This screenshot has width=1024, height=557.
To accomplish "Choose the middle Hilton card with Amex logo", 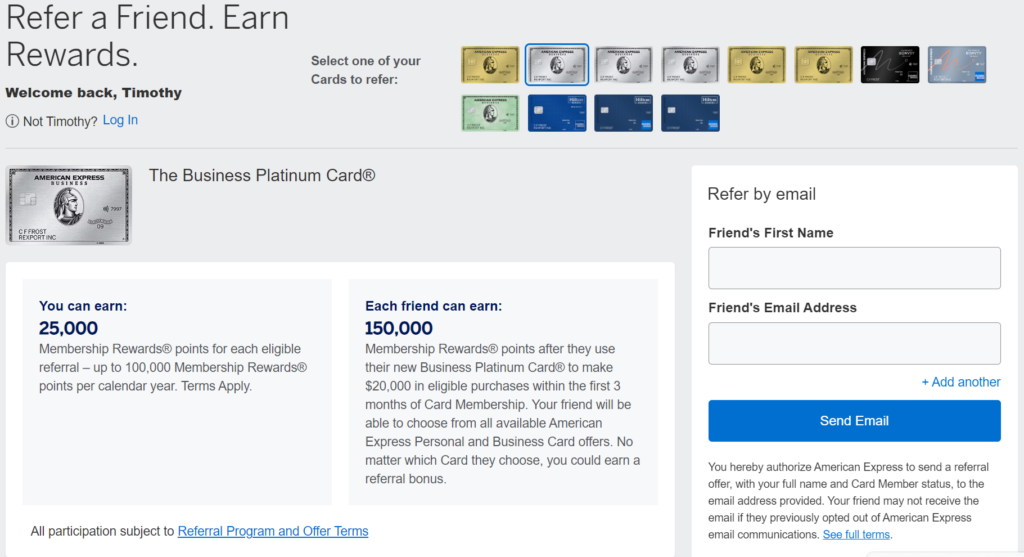I will pos(623,113).
